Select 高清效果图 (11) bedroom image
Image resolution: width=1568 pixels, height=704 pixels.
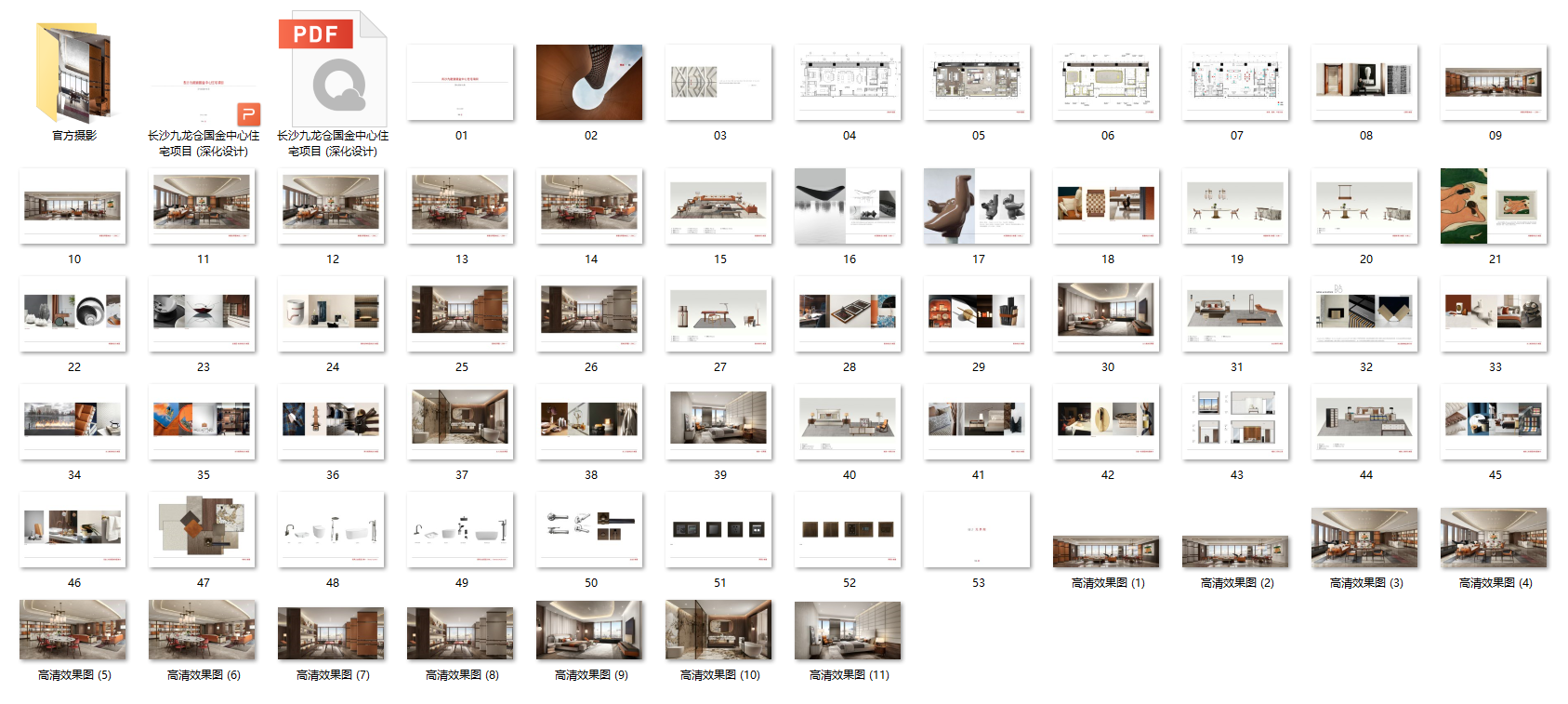click(x=848, y=631)
